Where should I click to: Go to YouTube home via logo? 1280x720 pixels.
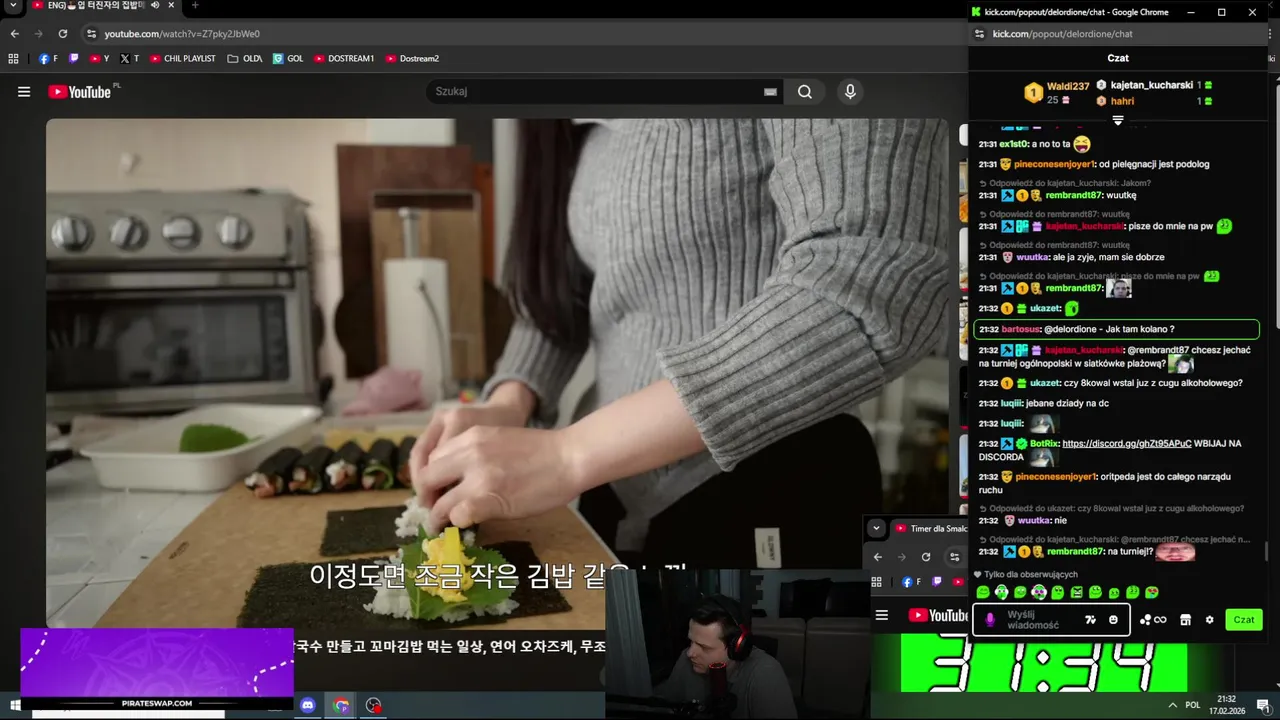click(80, 92)
